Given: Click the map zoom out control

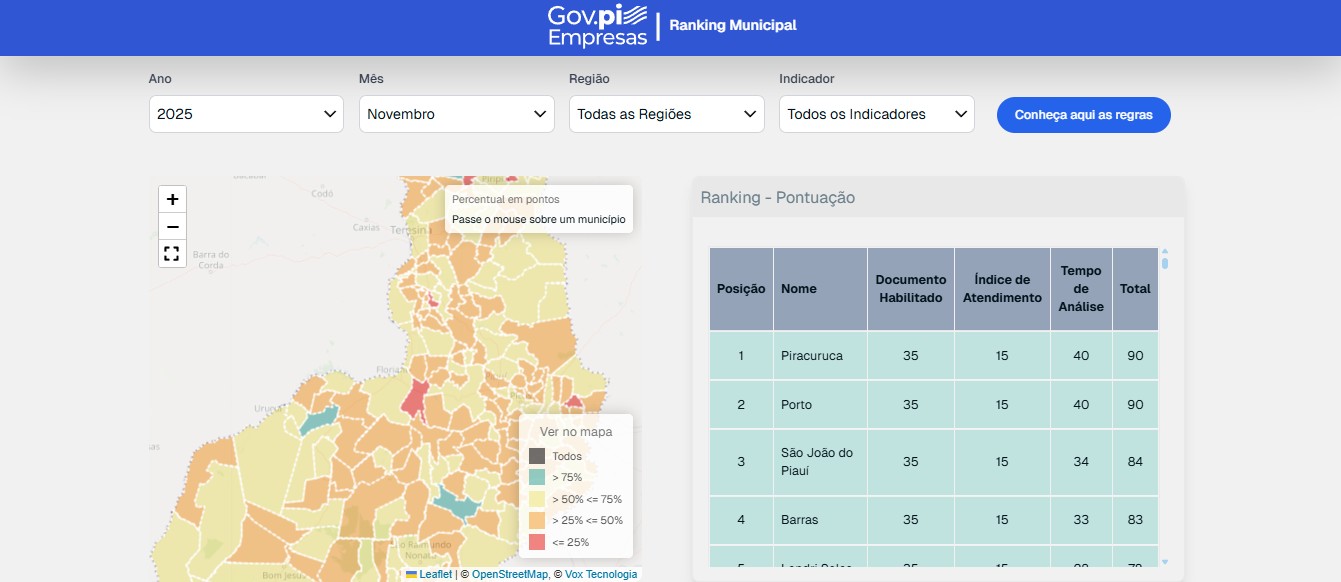Looking at the screenshot, I should (172, 227).
